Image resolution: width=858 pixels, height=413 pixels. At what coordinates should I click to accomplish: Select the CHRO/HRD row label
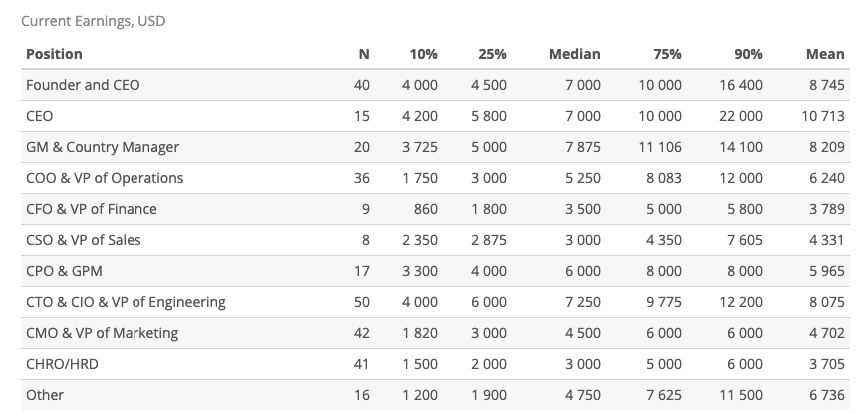coord(62,364)
